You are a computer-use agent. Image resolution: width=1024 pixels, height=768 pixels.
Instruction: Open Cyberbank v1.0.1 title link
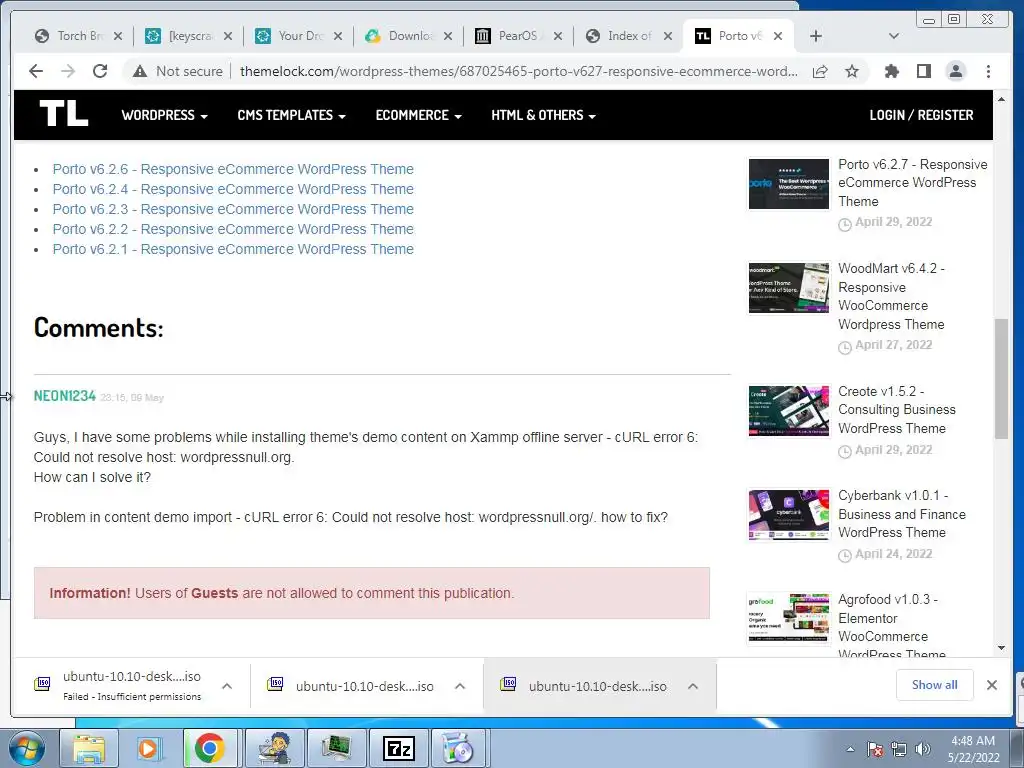click(x=902, y=514)
